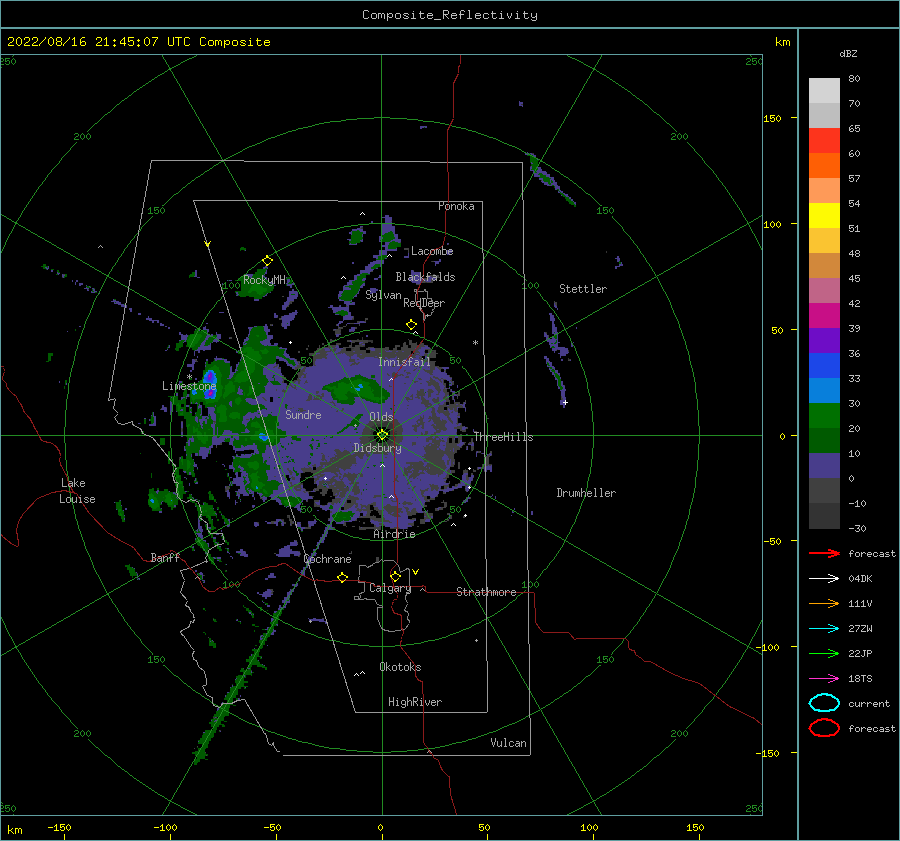
Task: Select the magenta 39–42 dBZ swatch
Action: pyautogui.click(x=824, y=316)
